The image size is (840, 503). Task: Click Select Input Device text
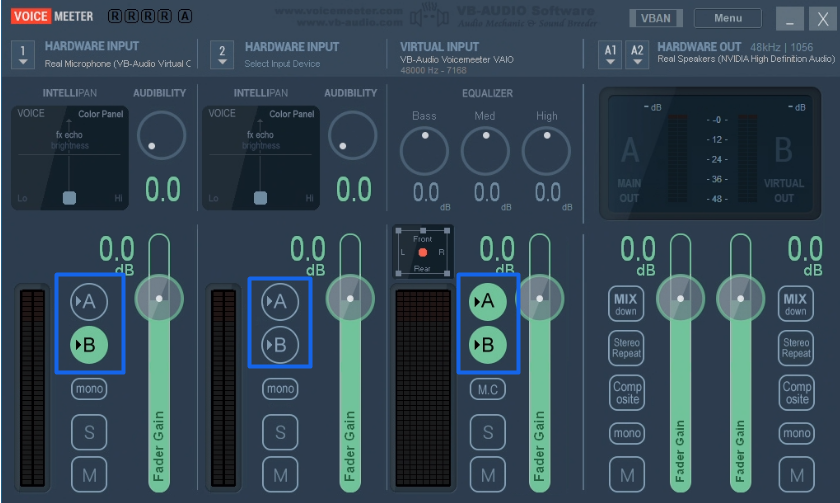pyautogui.click(x=282, y=64)
